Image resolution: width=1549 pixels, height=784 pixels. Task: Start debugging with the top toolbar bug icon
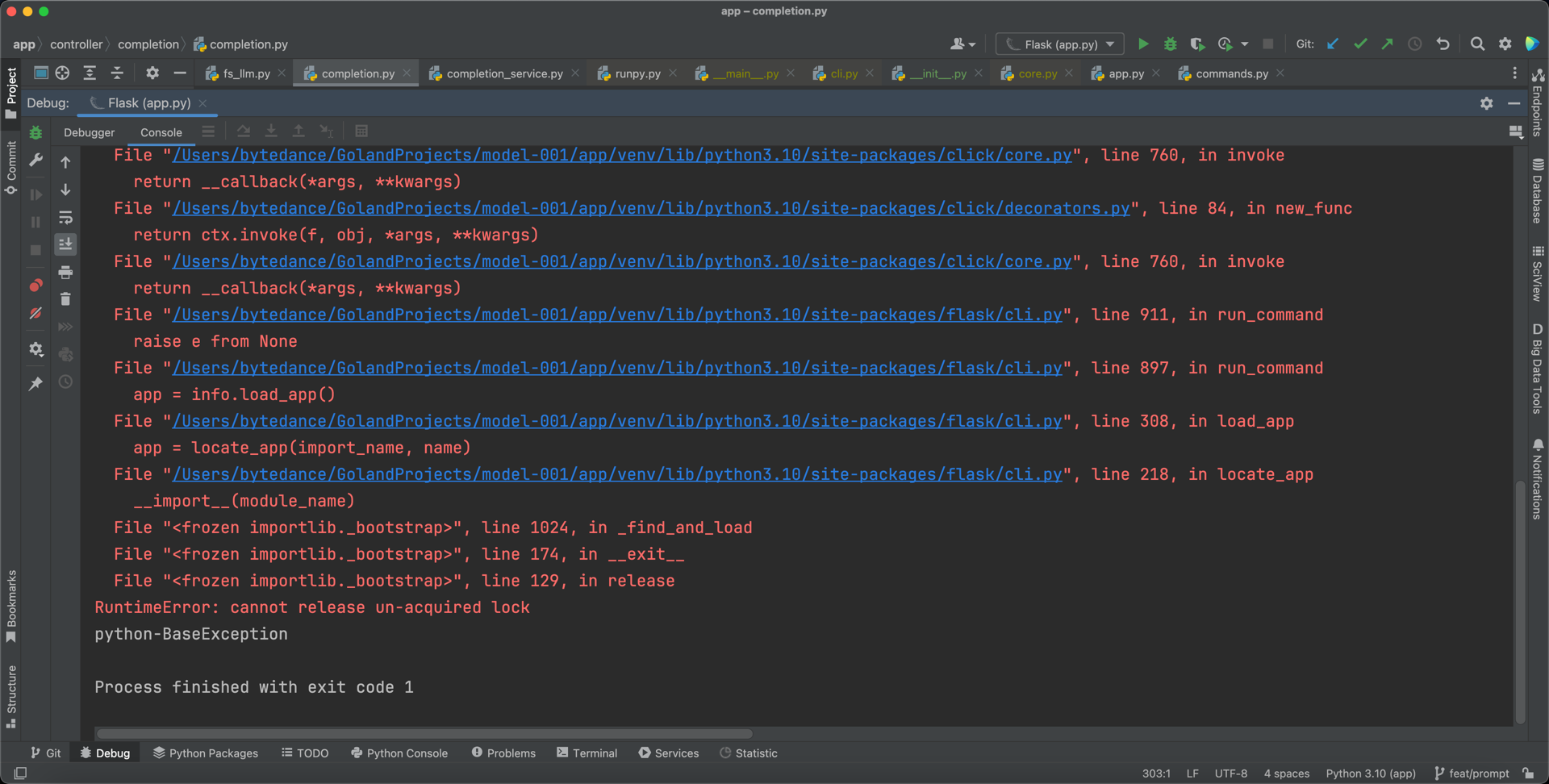point(1170,44)
